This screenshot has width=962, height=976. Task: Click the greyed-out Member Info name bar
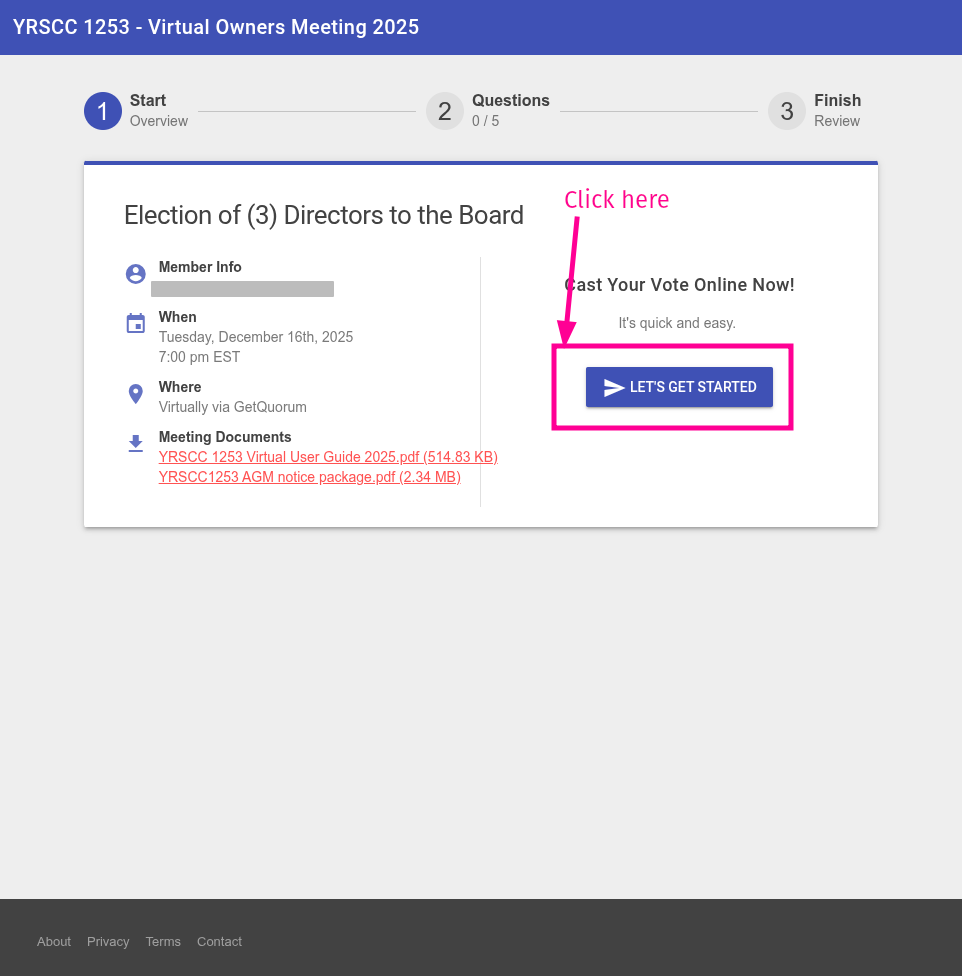coord(242,289)
